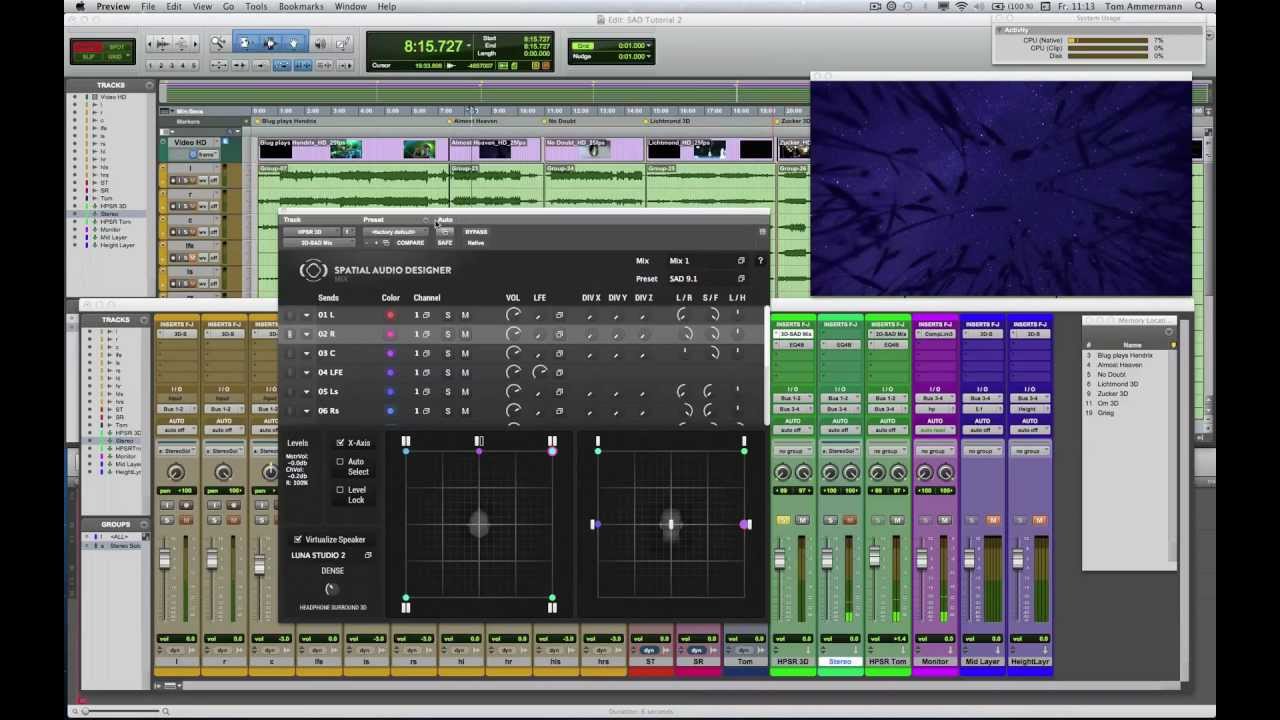Open the plugin window options icon at top right
Image resolution: width=1280 pixels, height=720 pixels.
762,232
